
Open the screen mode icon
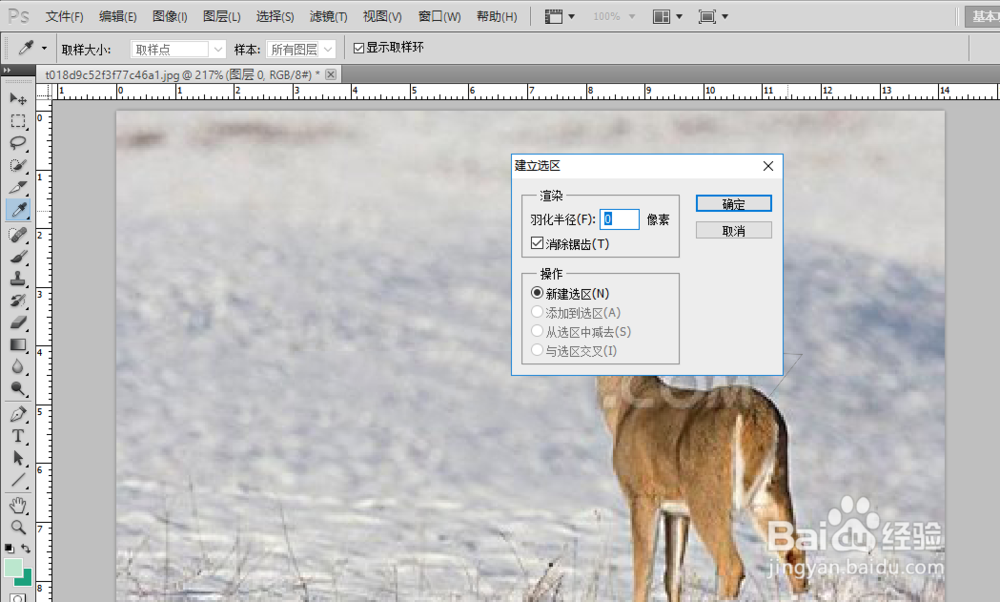click(x=707, y=17)
